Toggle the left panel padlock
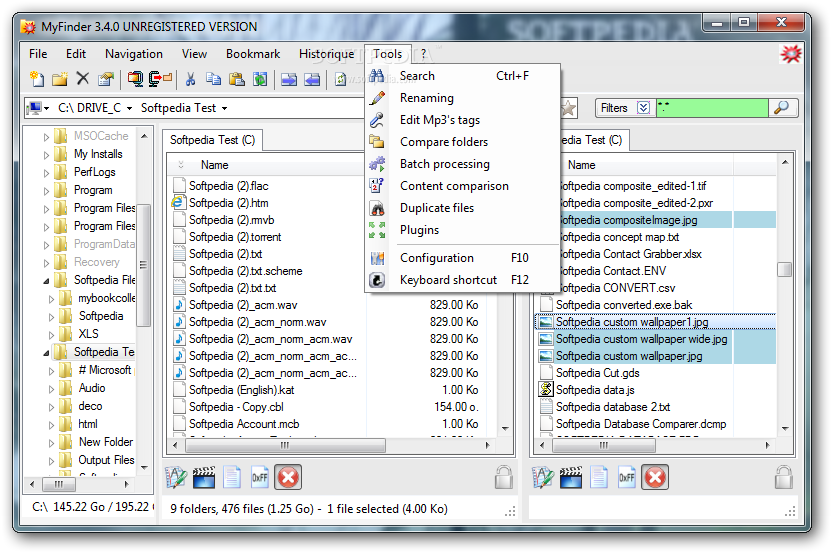832x553 pixels. pyautogui.click(x=504, y=477)
